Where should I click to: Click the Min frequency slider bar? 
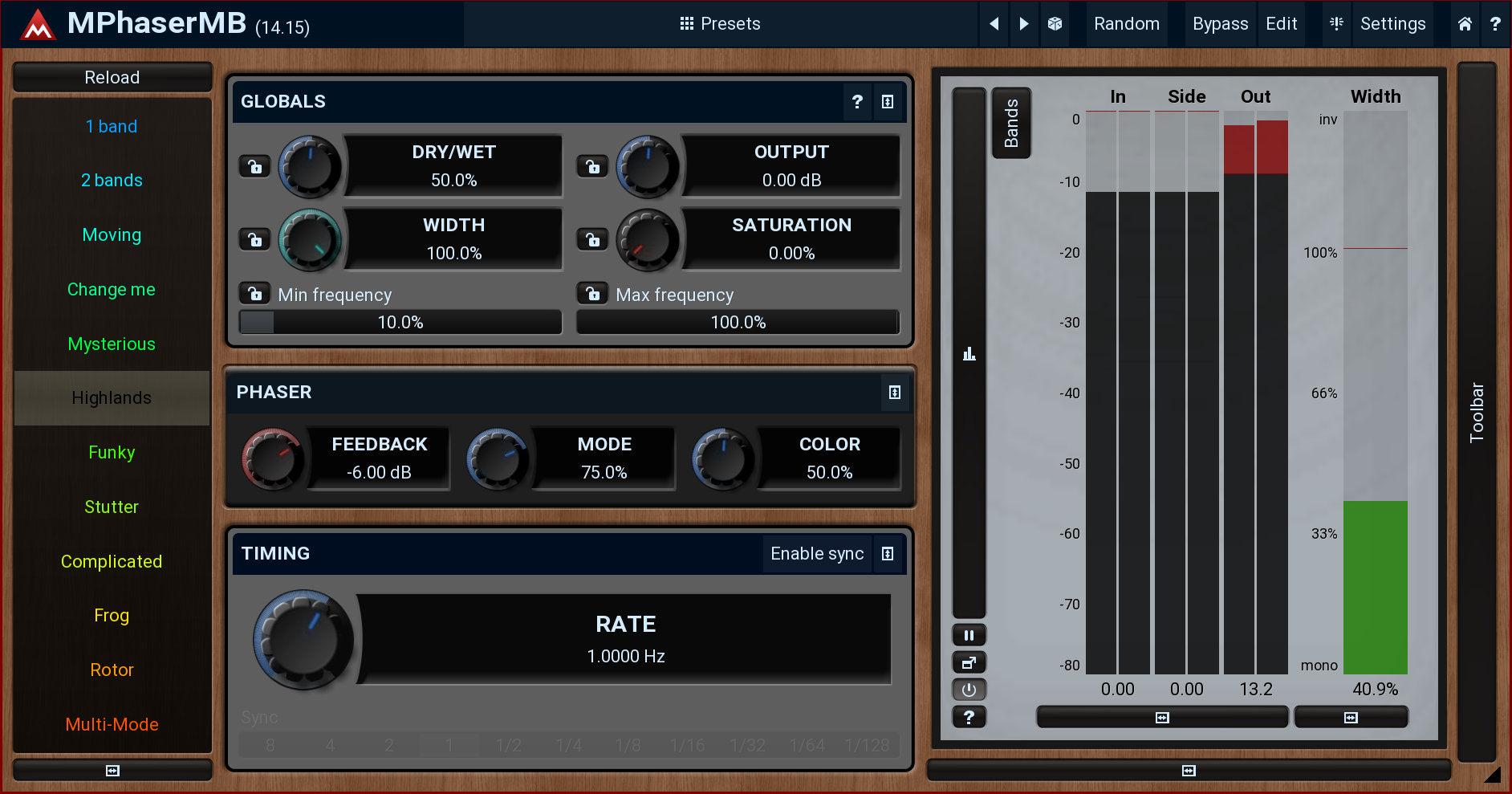click(x=400, y=323)
